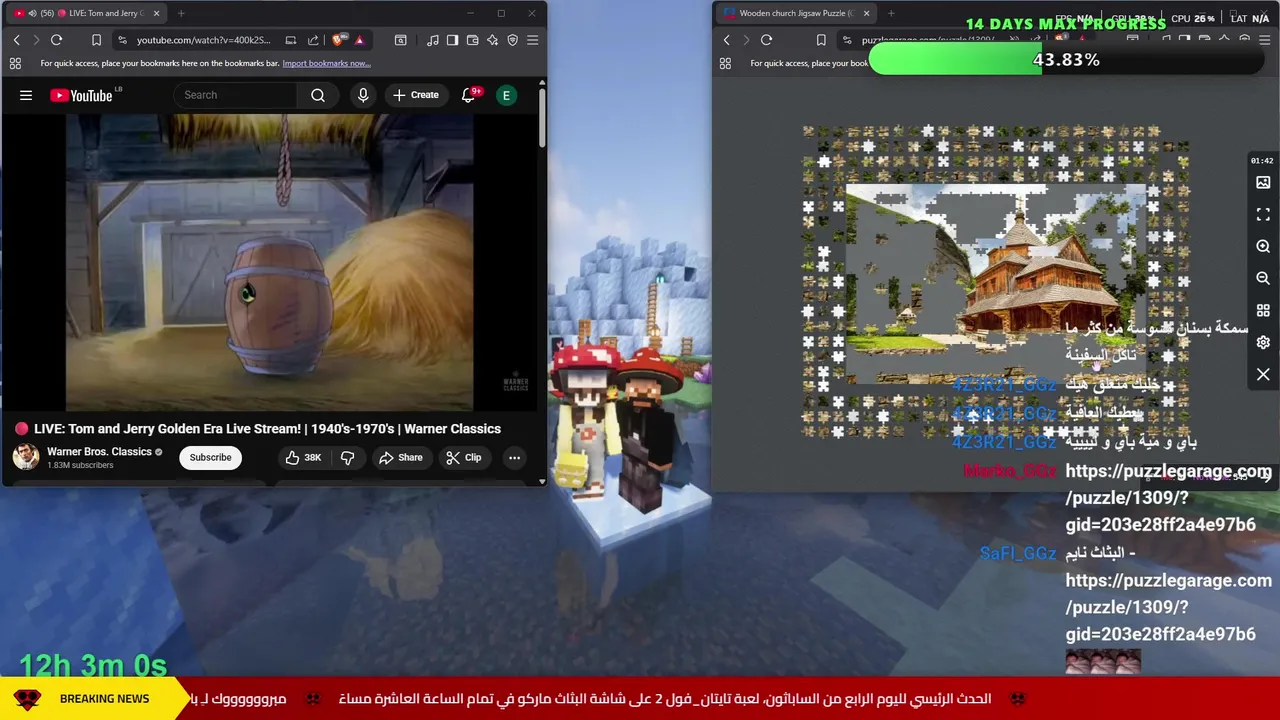Close the Wooden church Jigsaw Puzzle tab

(866, 13)
